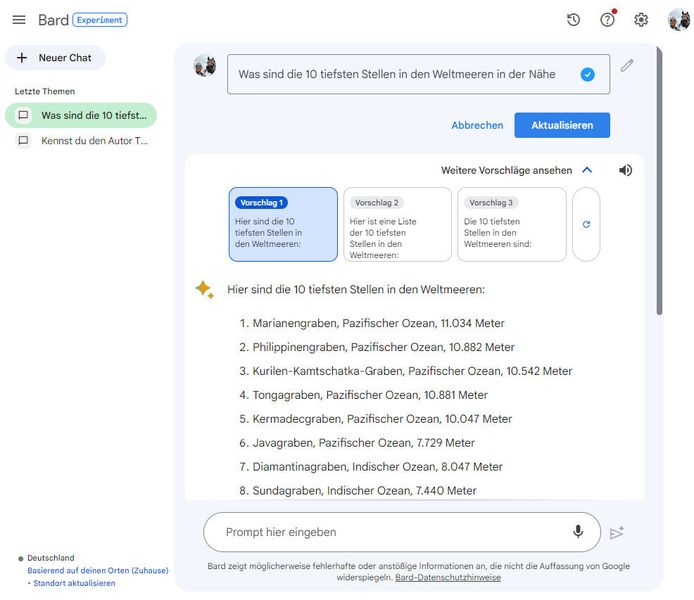
Task: Click chat icon beside 'Was sind die 10 tiefst...'
Action: click(23, 115)
